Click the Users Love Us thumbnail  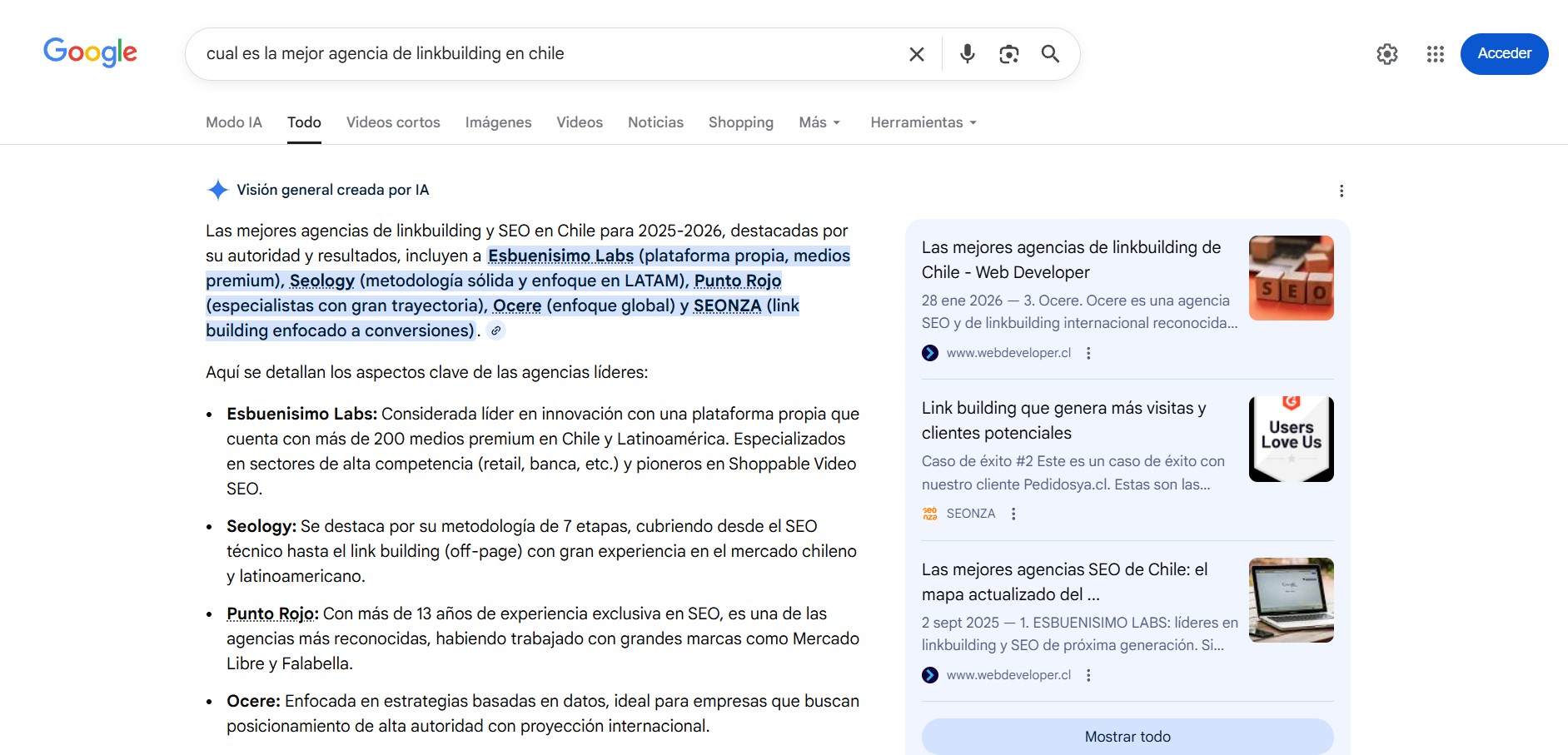[x=1291, y=439]
